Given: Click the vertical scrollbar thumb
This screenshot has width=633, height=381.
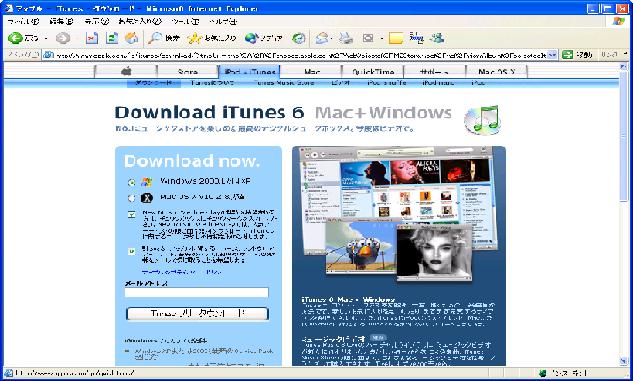Looking at the screenshot, I should (x=624, y=136).
